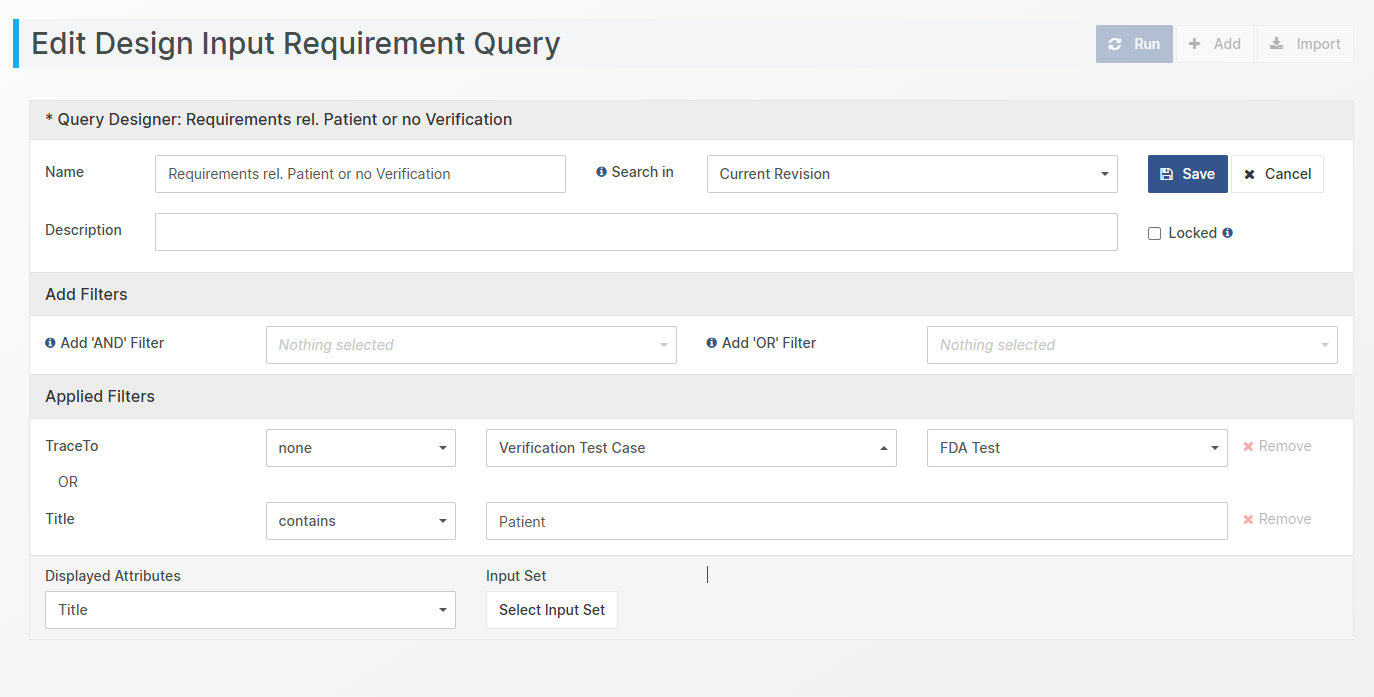1374x697 pixels.
Task: Click the Import button
Action: (x=1305, y=44)
